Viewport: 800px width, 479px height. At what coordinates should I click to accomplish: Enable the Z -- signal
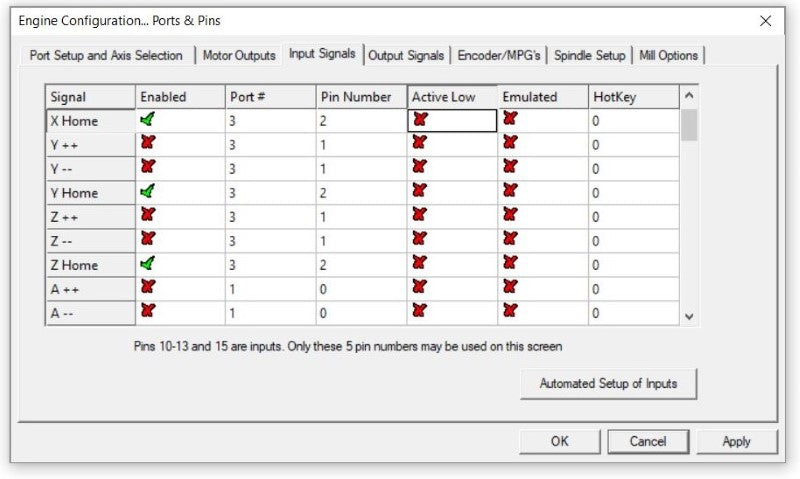pyautogui.click(x=148, y=240)
